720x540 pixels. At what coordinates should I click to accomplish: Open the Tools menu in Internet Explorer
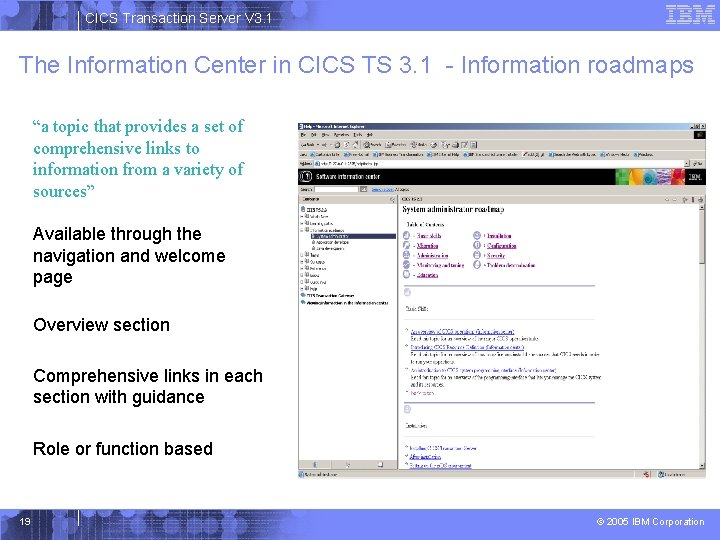pos(358,135)
